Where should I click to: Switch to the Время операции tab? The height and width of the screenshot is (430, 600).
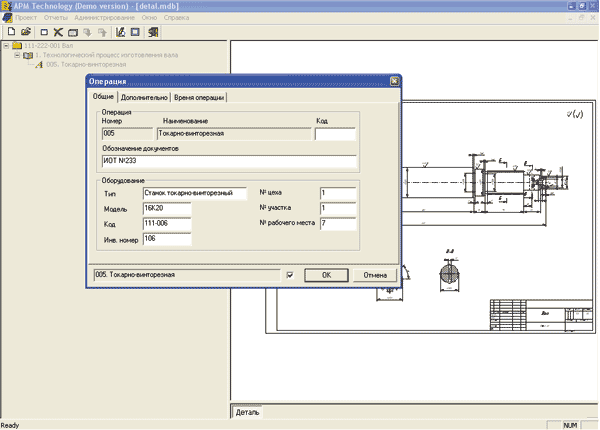click(199, 98)
